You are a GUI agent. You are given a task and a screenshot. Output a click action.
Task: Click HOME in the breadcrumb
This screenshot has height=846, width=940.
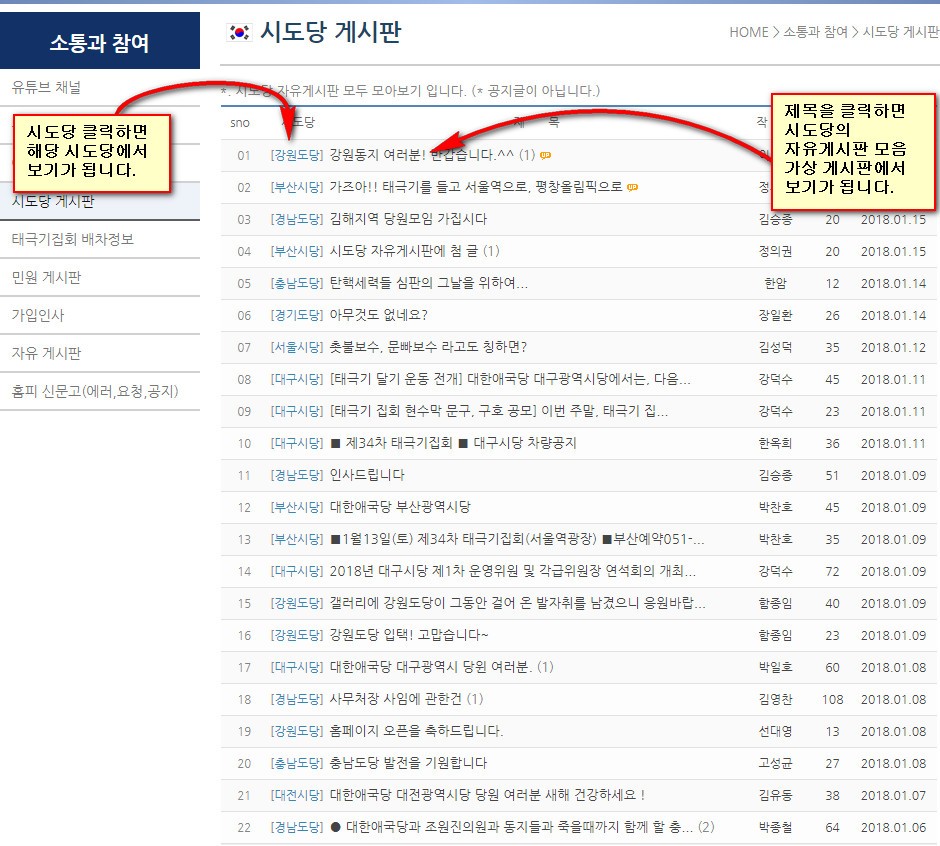pos(748,32)
